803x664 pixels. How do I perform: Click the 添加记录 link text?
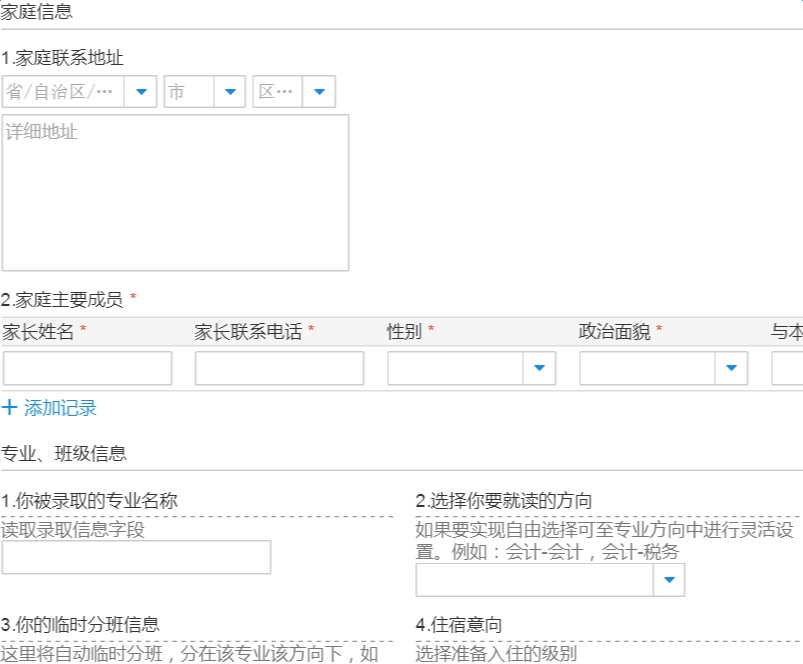coord(60,408)
